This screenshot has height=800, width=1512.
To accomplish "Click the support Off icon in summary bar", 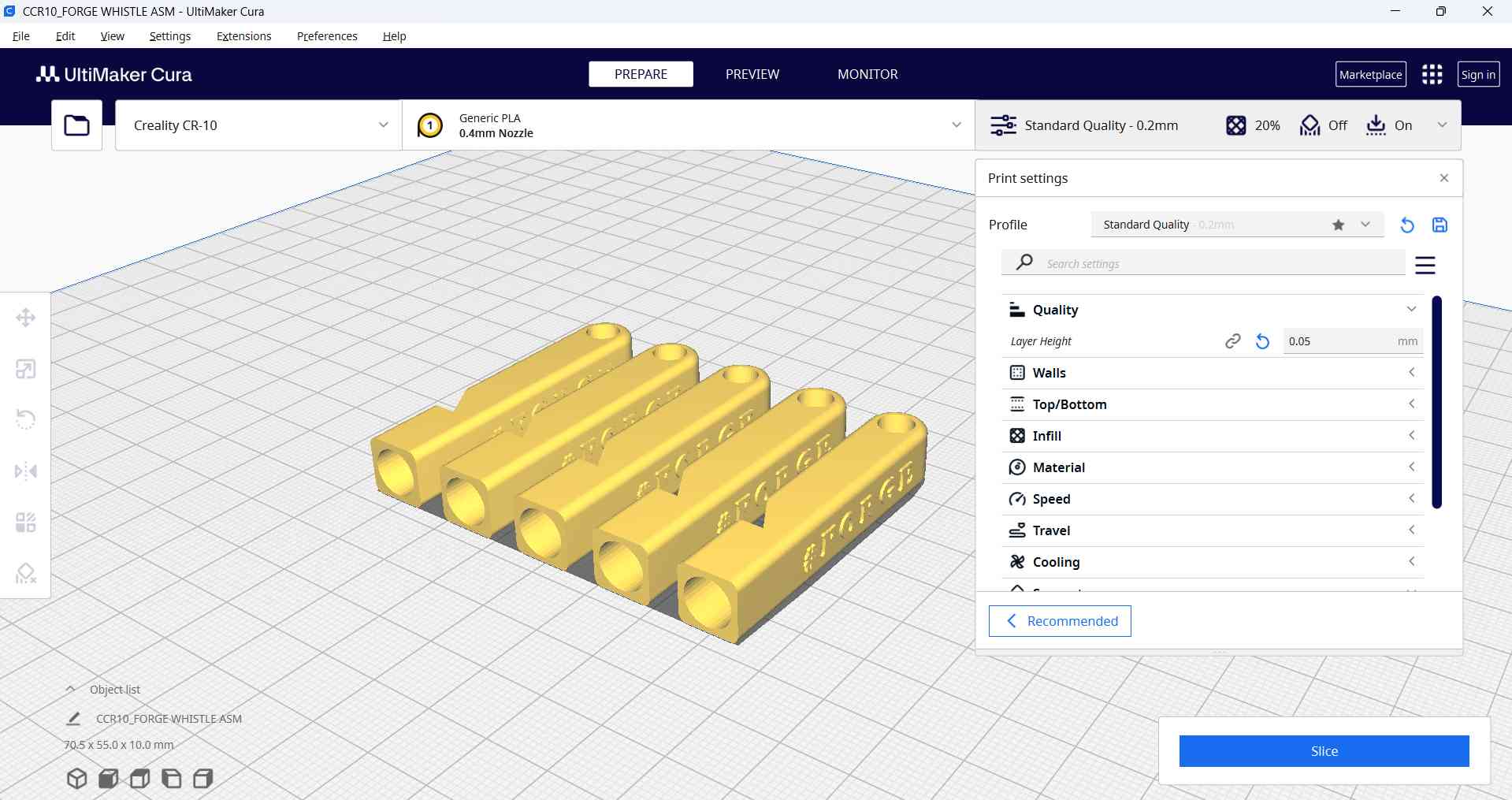I will tap(1310, 125).
